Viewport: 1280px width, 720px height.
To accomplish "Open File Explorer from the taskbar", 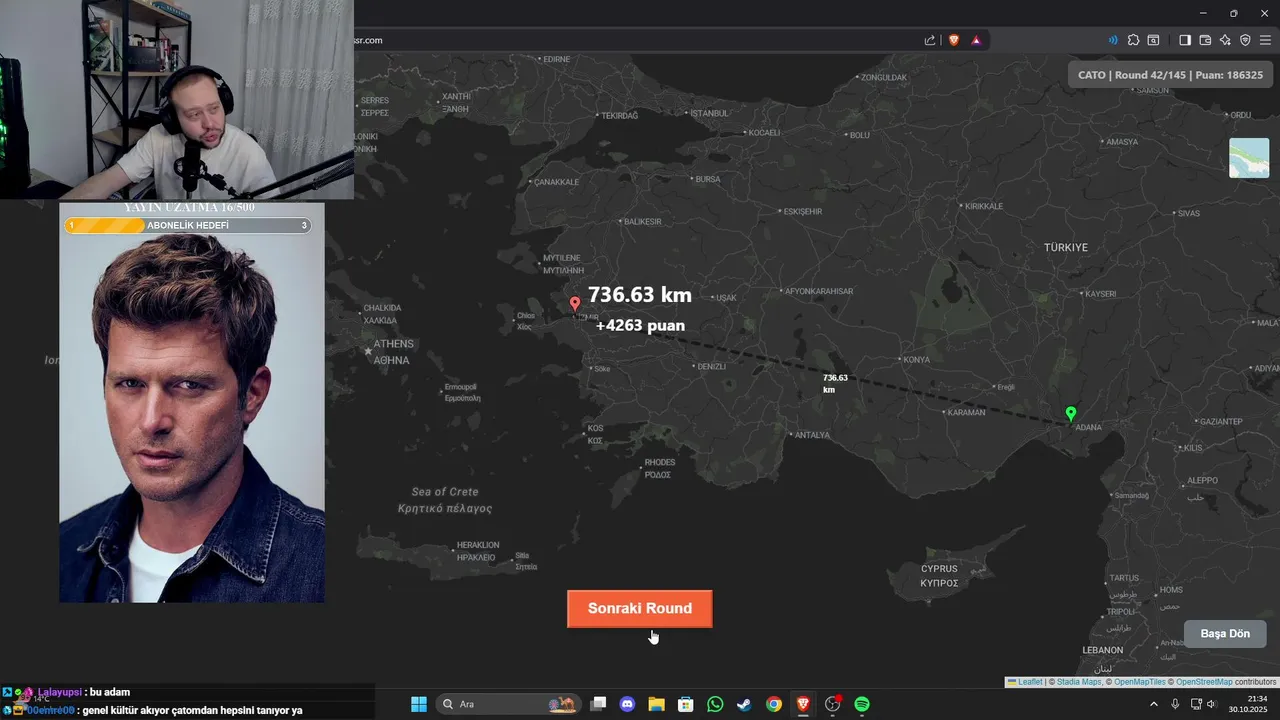I will click(656, 704).
